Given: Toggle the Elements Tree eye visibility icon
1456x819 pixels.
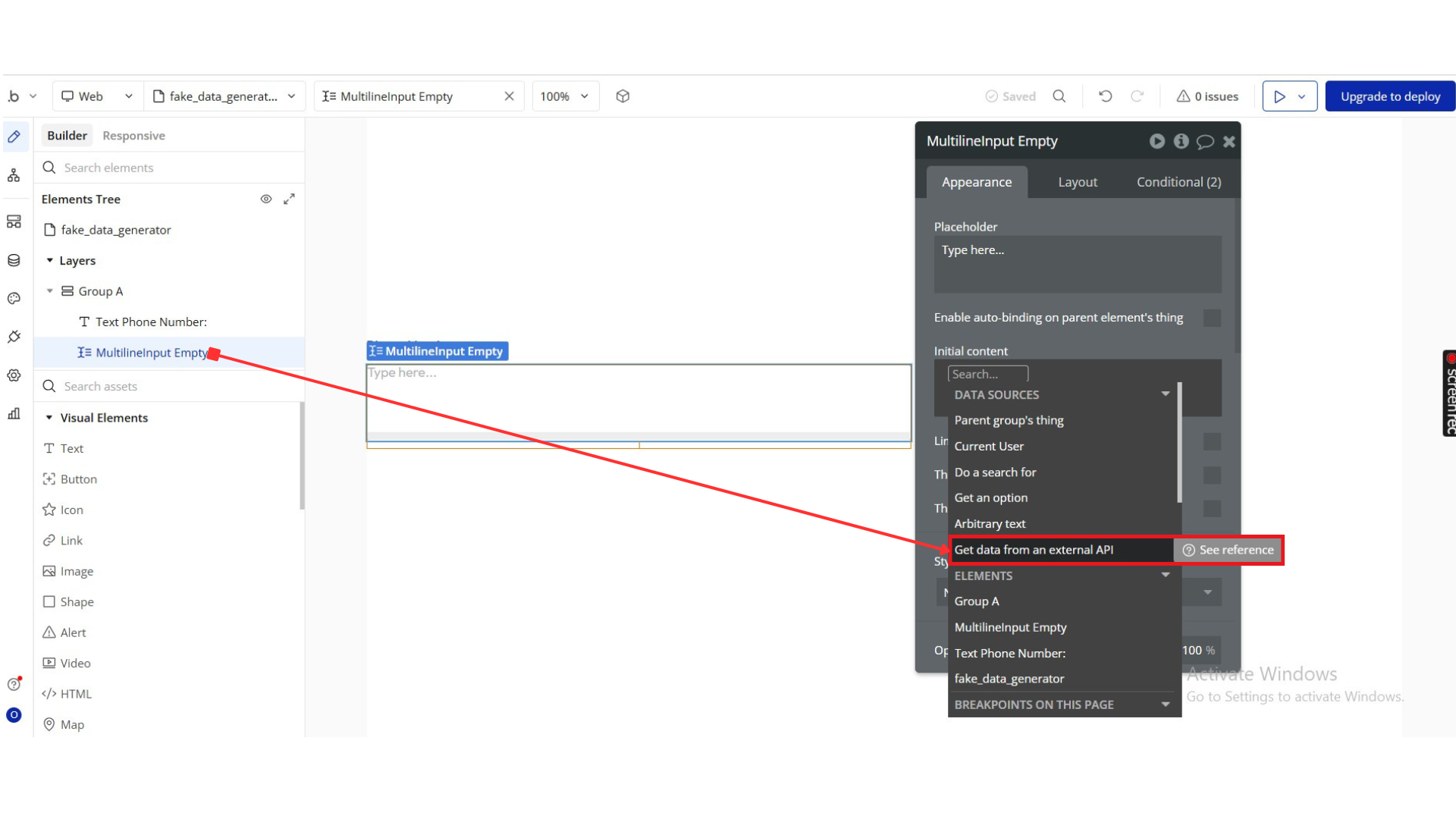Looking at the screenshot, I should click(266, 199).
